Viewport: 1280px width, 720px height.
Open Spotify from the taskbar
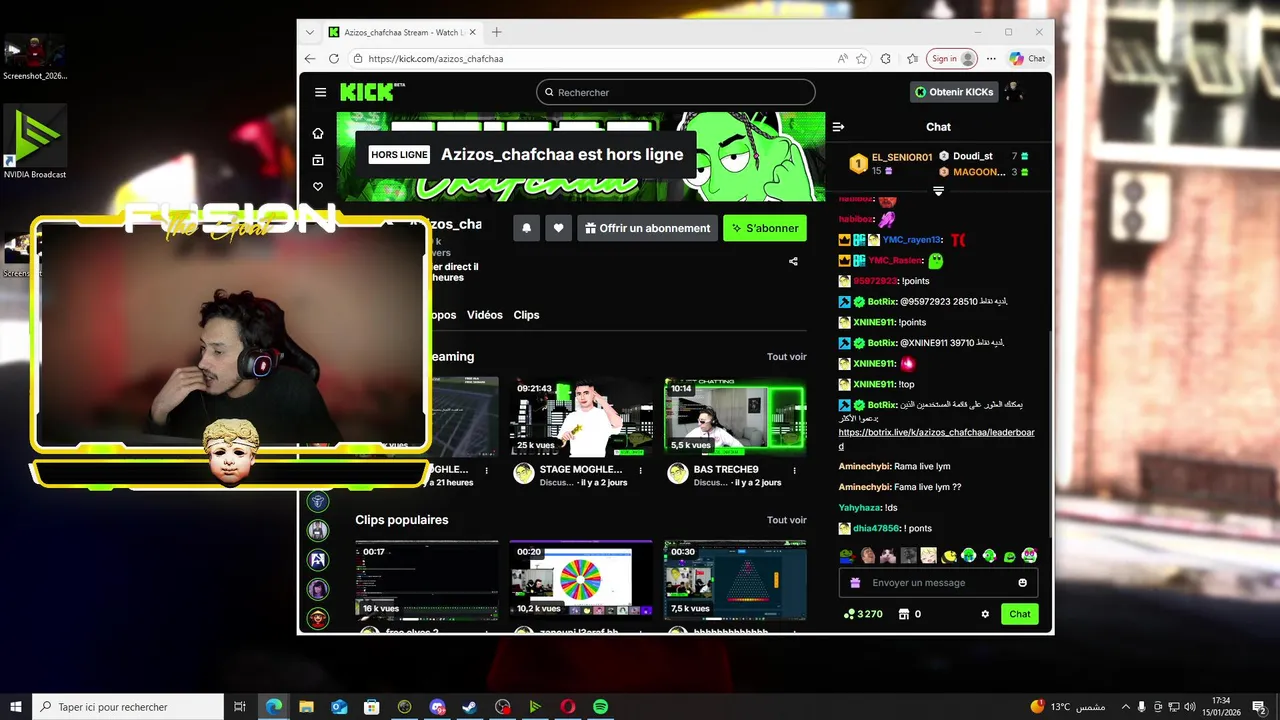click(600, 707)
